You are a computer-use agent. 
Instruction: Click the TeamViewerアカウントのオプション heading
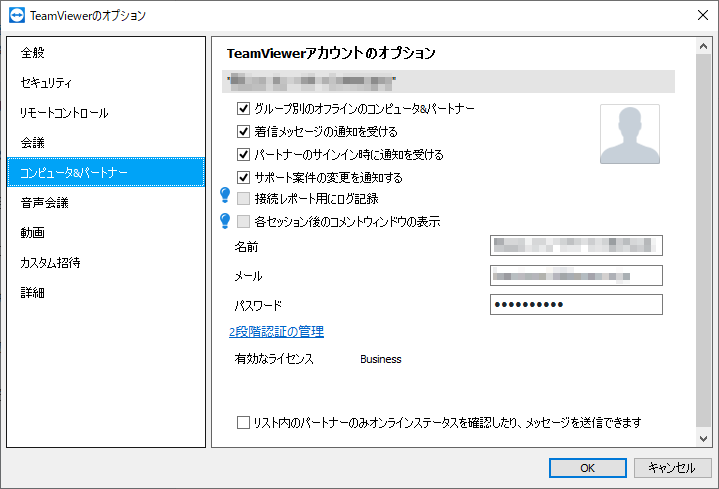click(331, 53)
